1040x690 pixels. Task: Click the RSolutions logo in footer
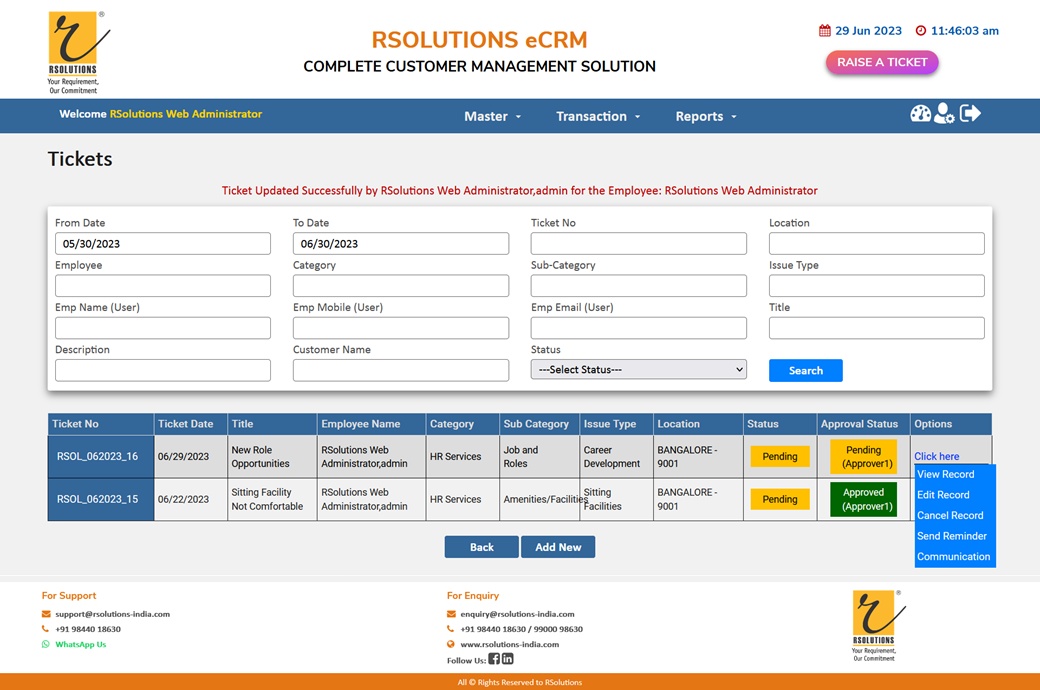pos(874,625)
